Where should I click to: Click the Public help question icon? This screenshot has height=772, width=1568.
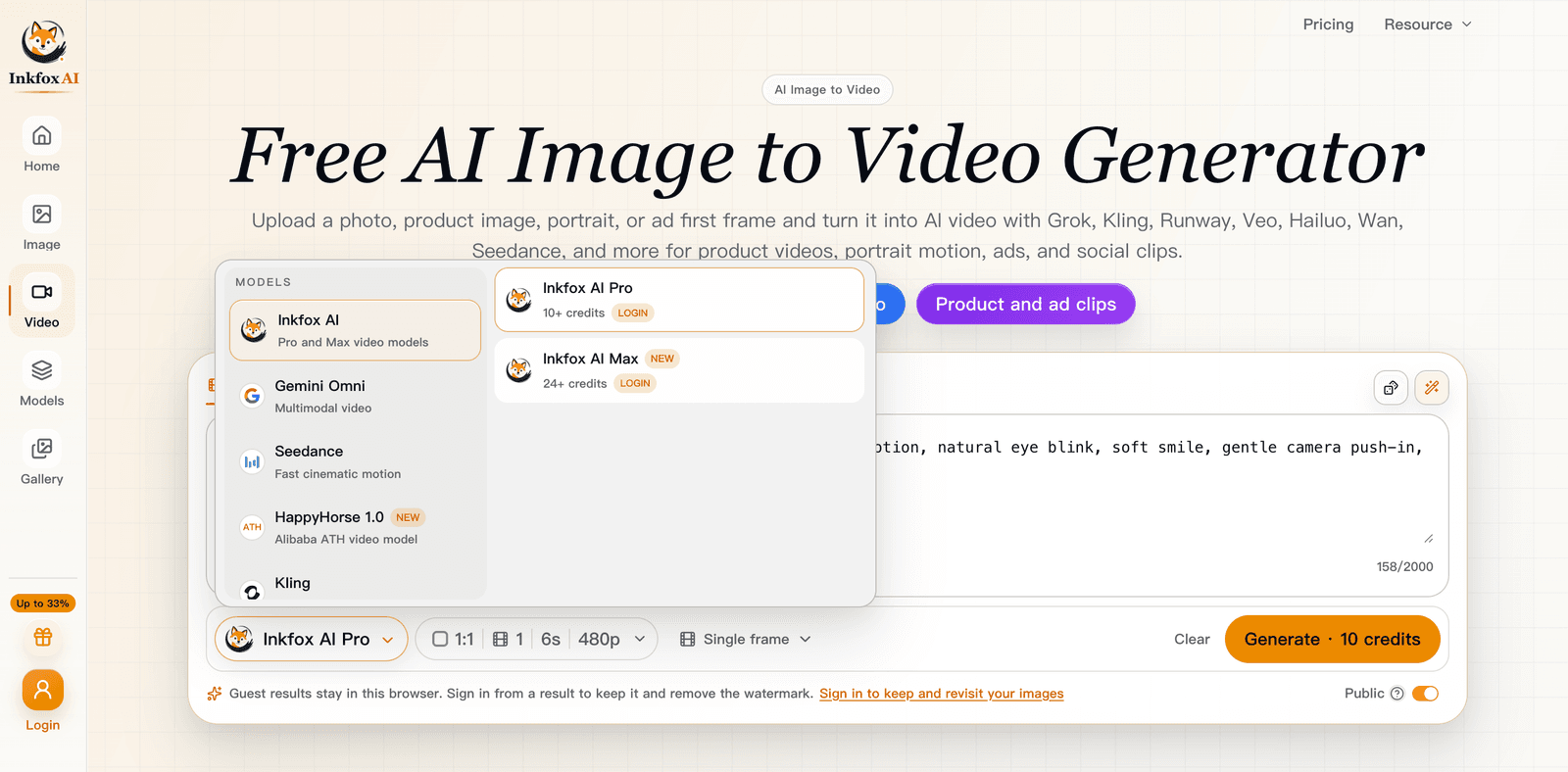[1397, 694]
